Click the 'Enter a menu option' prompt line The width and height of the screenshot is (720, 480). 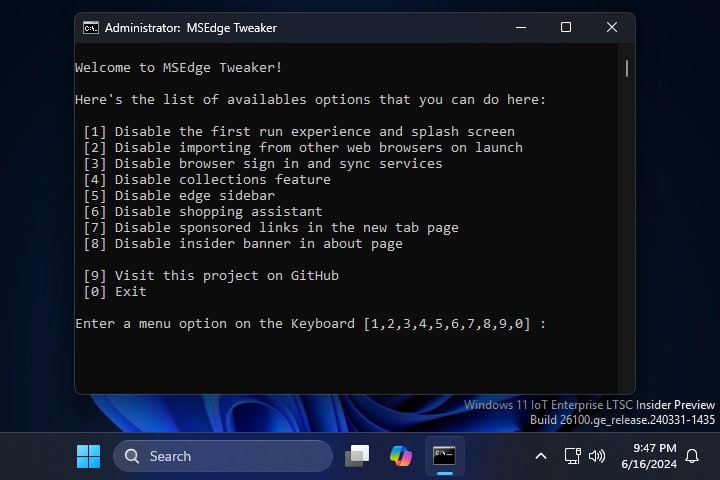(x=310, y=324)
